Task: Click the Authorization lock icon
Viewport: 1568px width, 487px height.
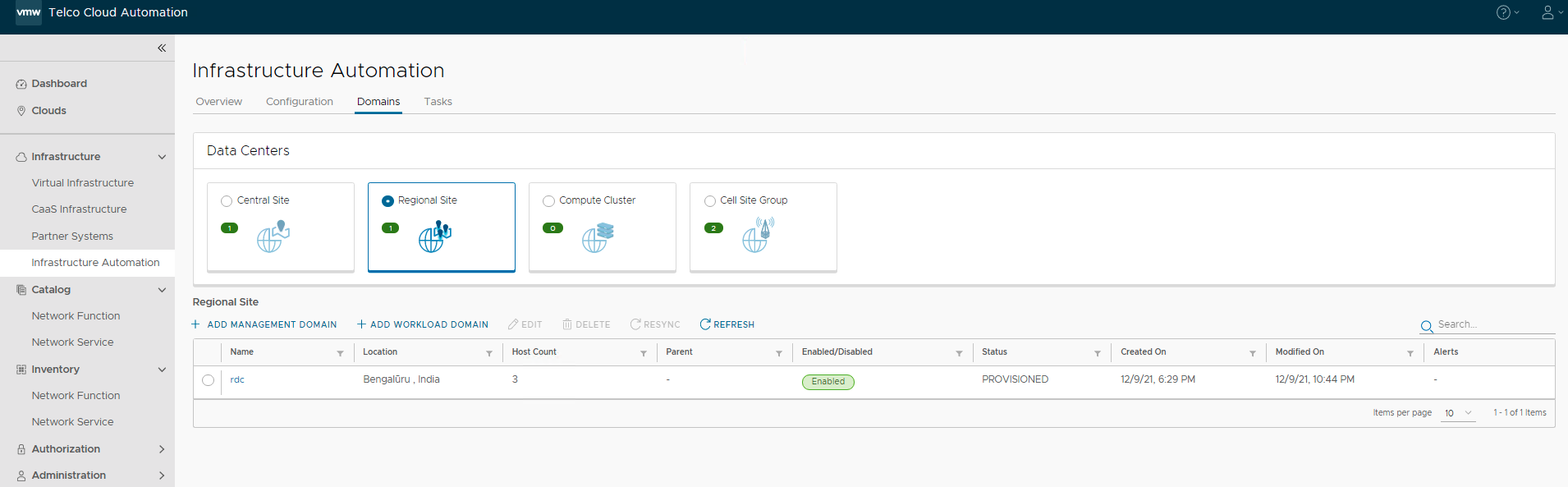Action: 21,449
